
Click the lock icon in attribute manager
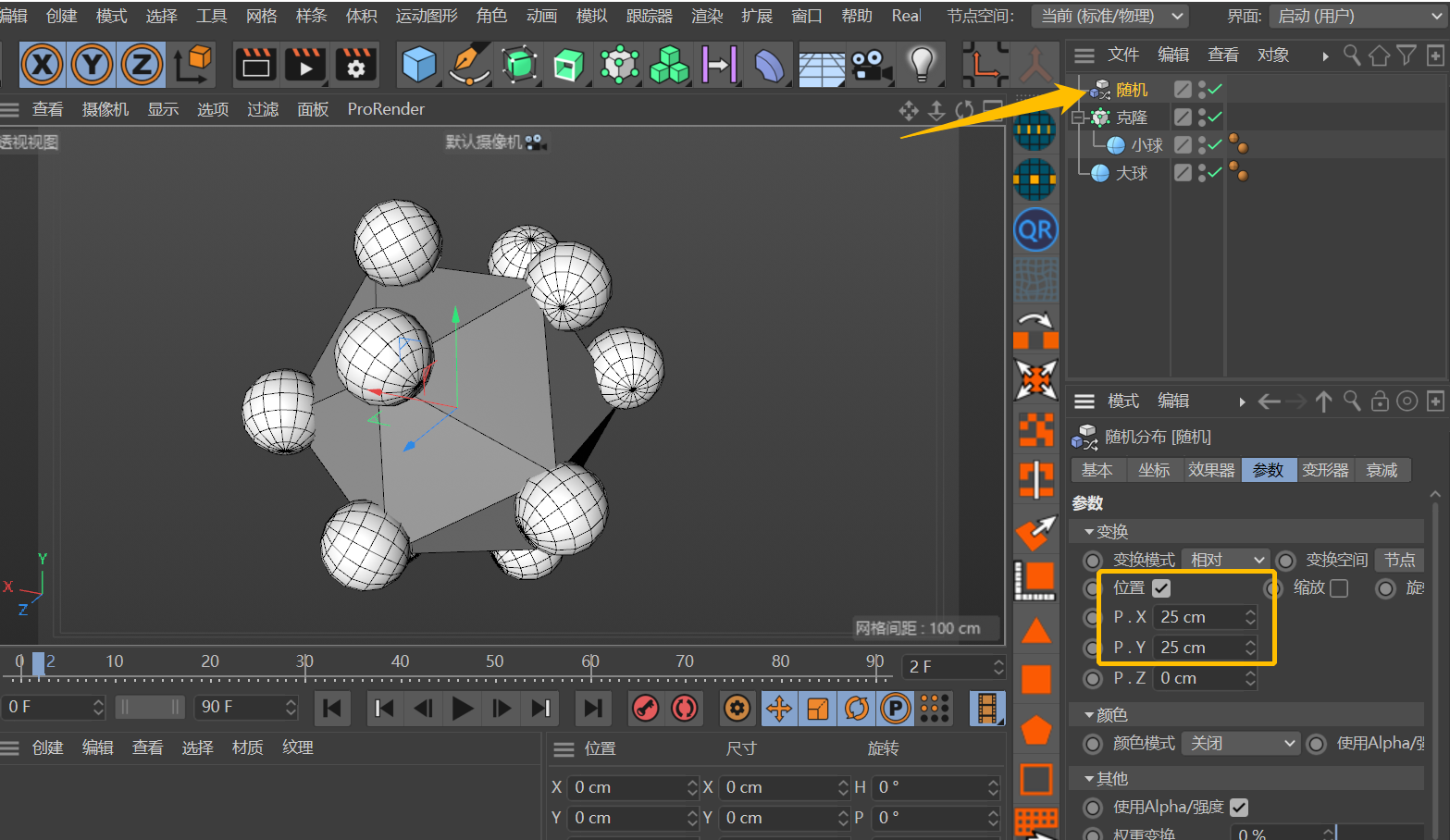1380,401
